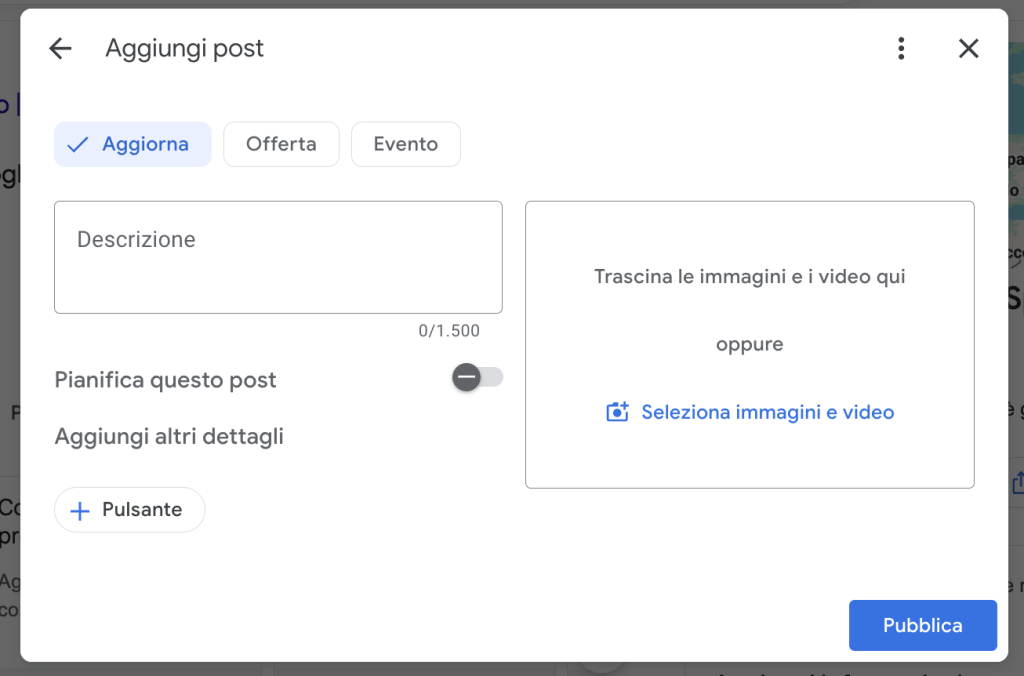Click the media drag-and-drop area
The width and height of the screenshot is (1024, 676).
tap(750, 344)
